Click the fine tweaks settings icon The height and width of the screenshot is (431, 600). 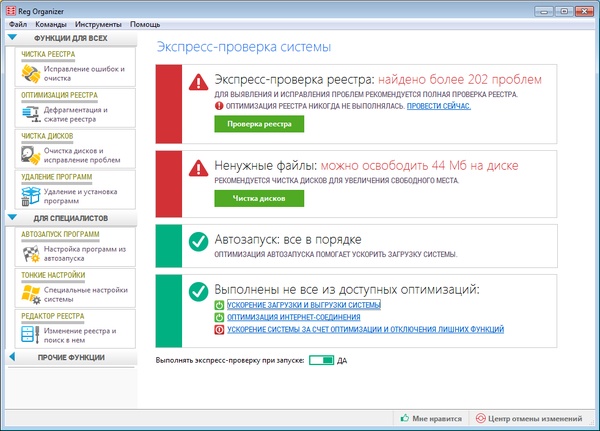click(30, 294)
